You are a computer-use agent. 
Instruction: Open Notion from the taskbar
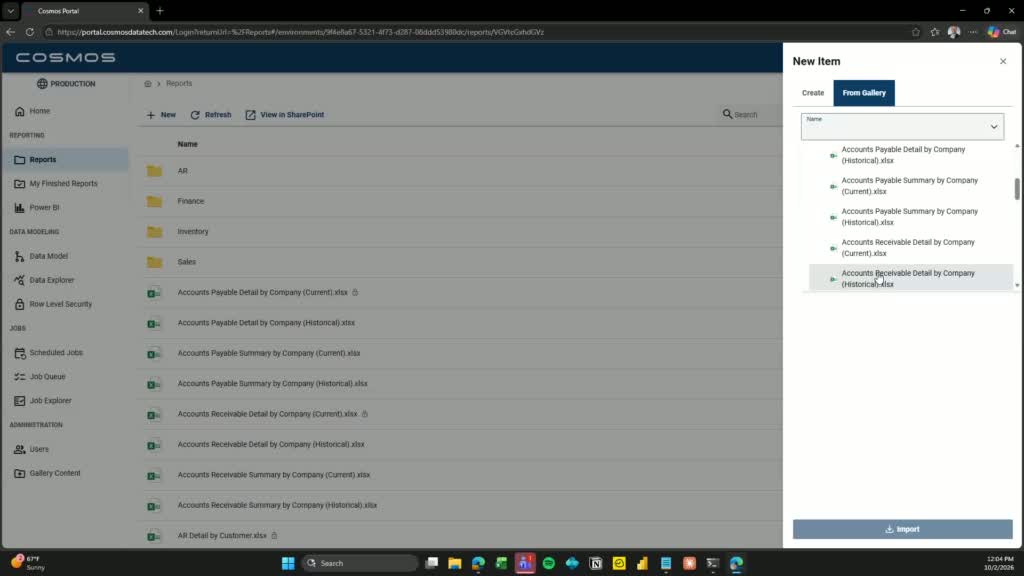[596, 563]
